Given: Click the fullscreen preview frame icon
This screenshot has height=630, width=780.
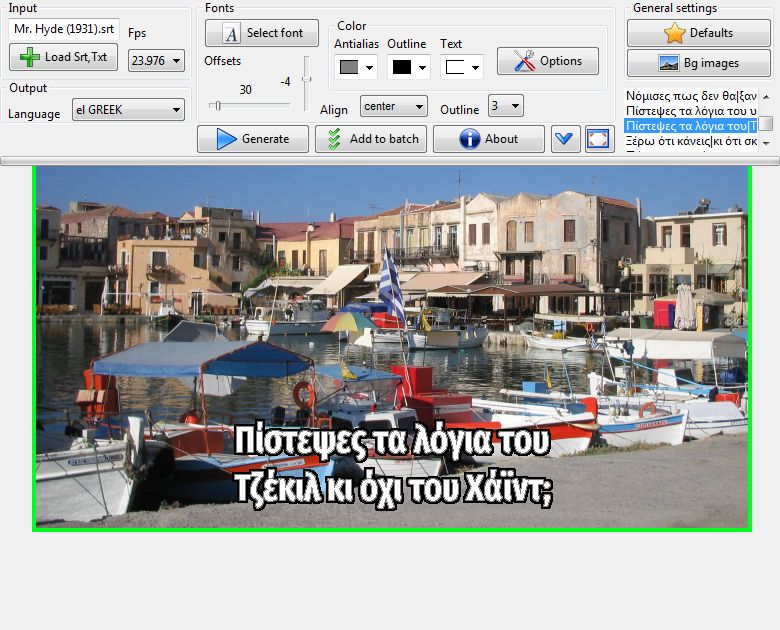Looking at the screenshot, I should click(598, 139).
